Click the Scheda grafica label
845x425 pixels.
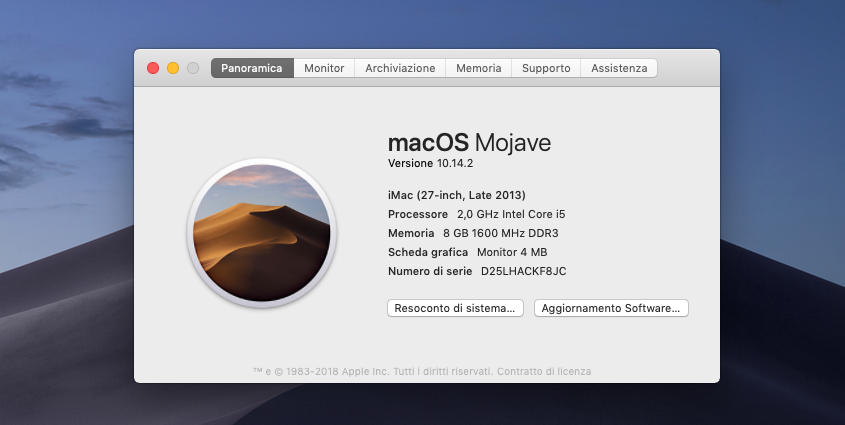coord(428,252)
